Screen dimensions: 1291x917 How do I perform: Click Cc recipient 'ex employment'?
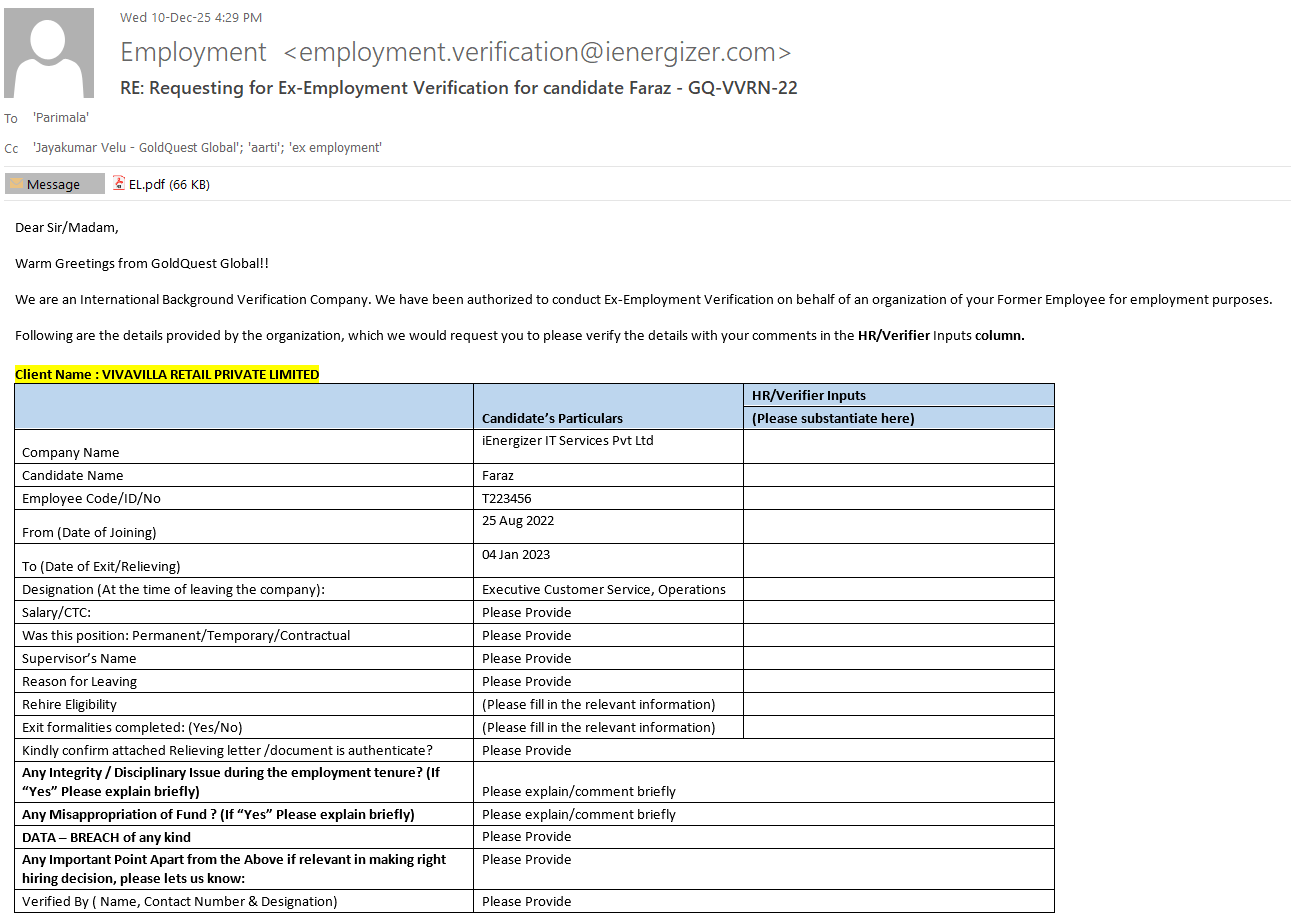[x=336, y=148]
